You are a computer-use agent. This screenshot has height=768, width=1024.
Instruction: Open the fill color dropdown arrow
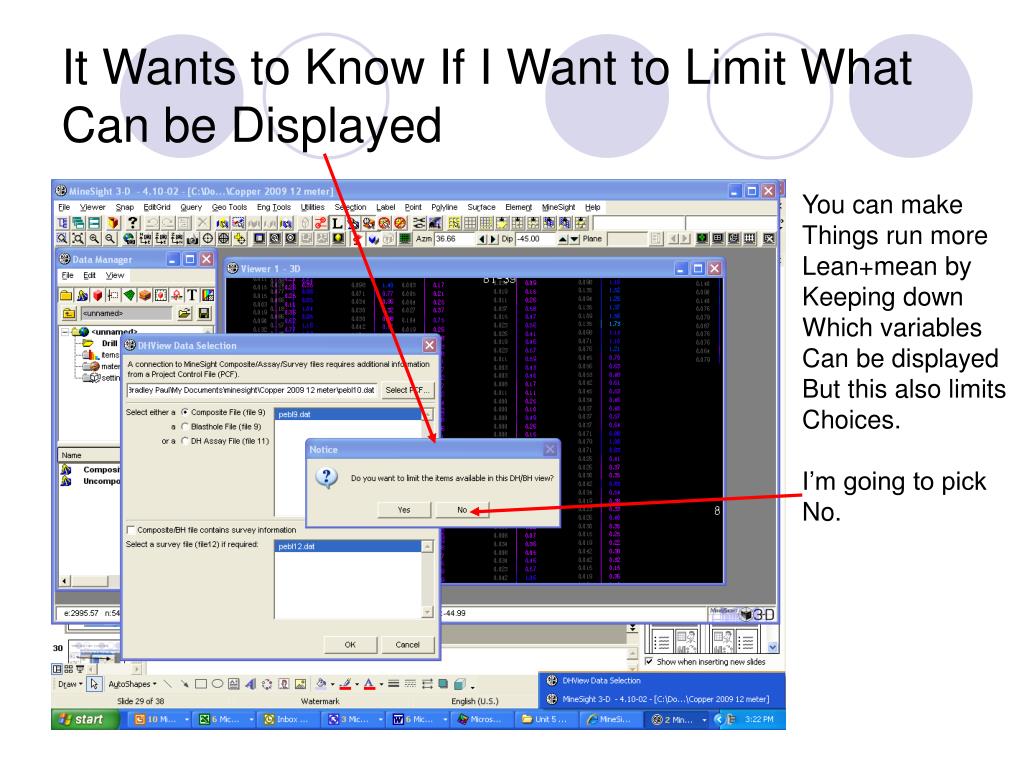(x=332, y=684)
